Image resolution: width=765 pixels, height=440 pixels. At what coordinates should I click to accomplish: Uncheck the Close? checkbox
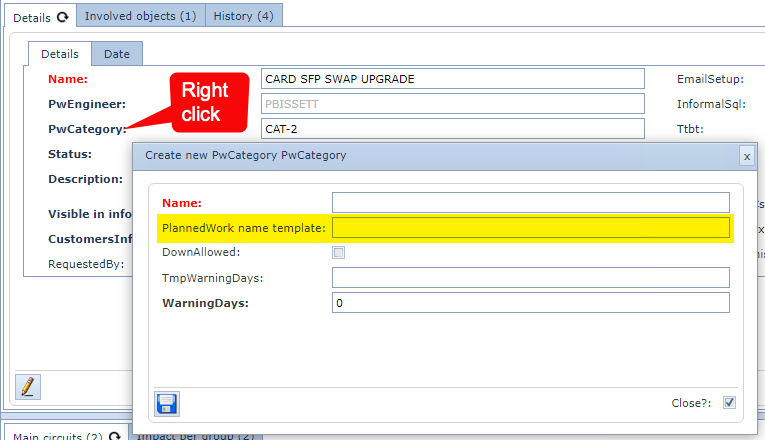coord(729,403)
